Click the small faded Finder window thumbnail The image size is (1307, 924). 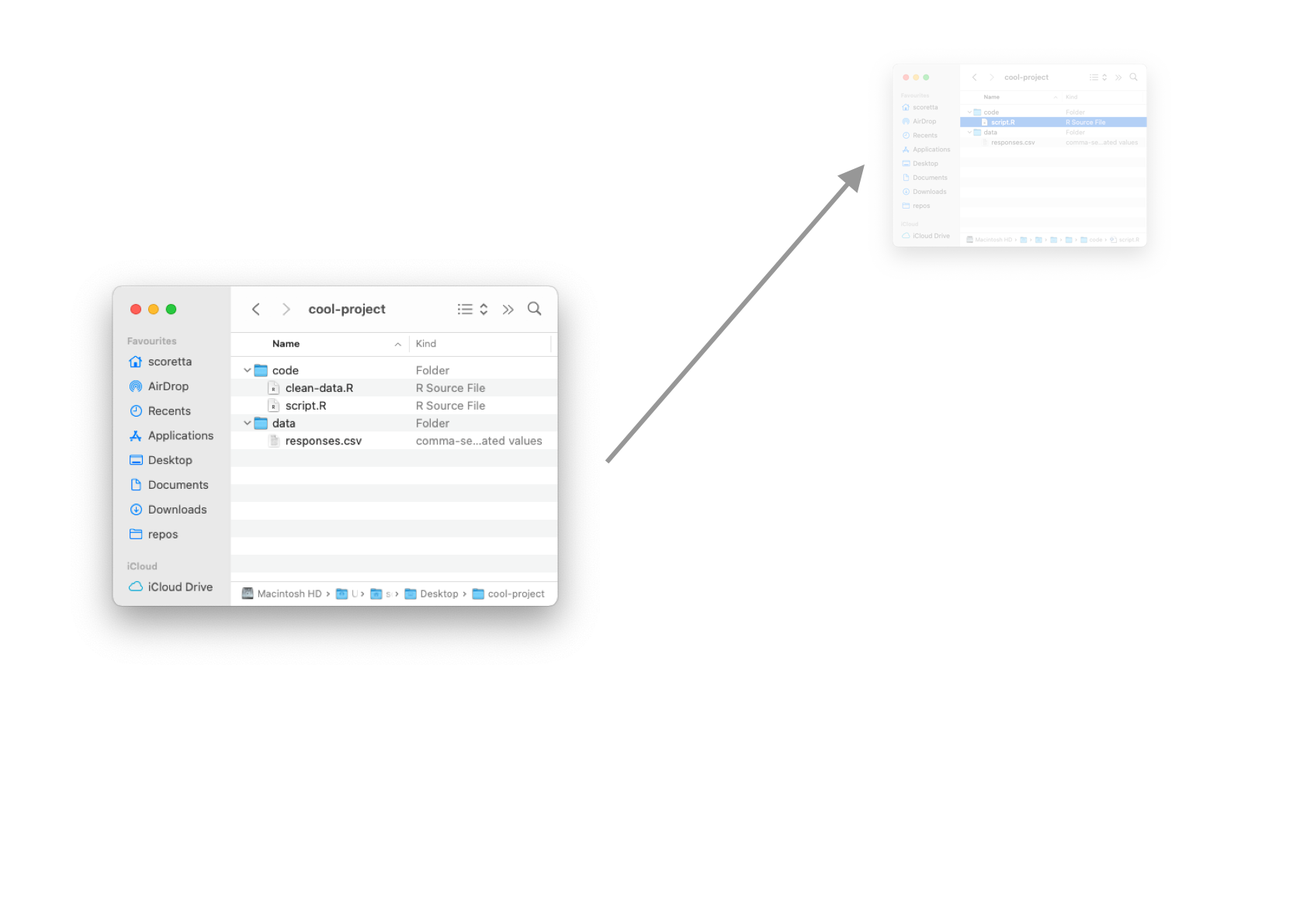(1019, 155)
